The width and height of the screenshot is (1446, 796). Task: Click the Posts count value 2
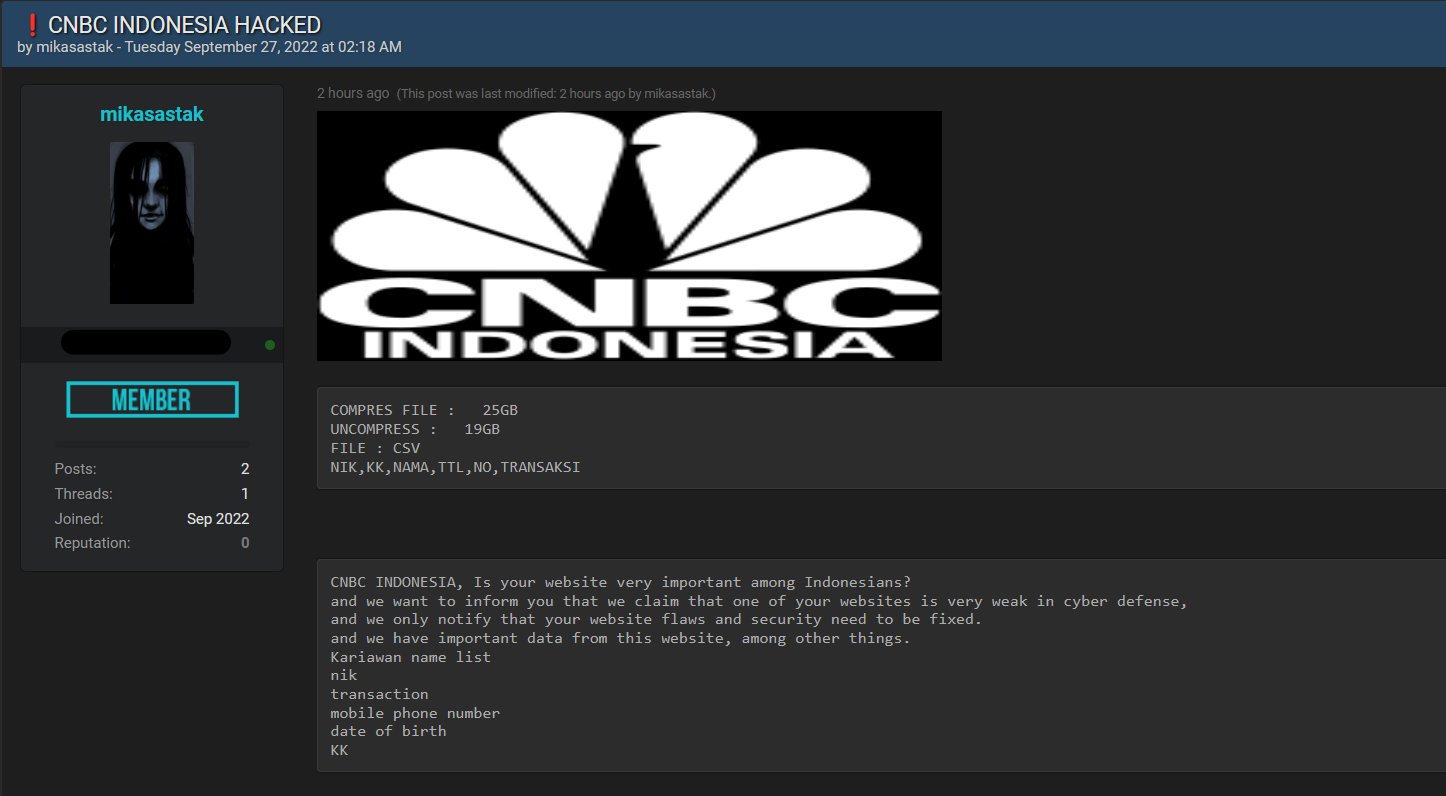(245, 469)
